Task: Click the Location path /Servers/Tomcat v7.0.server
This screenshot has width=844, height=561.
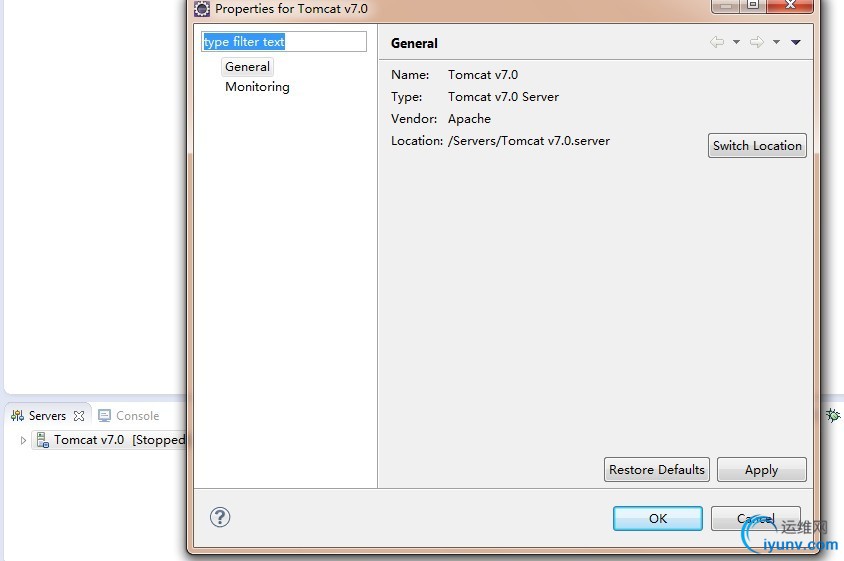Action: click(x=529, y=141)
